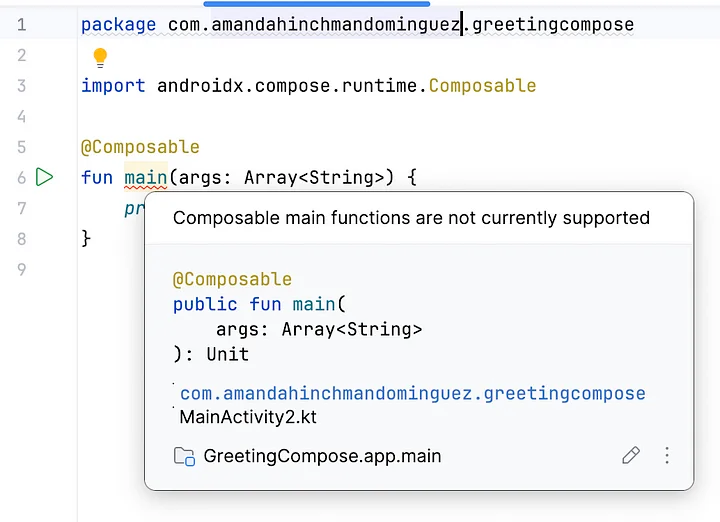Click the Unit return type in the popup
The height and width of the screenshot is (522, 720).
[228, 354]
